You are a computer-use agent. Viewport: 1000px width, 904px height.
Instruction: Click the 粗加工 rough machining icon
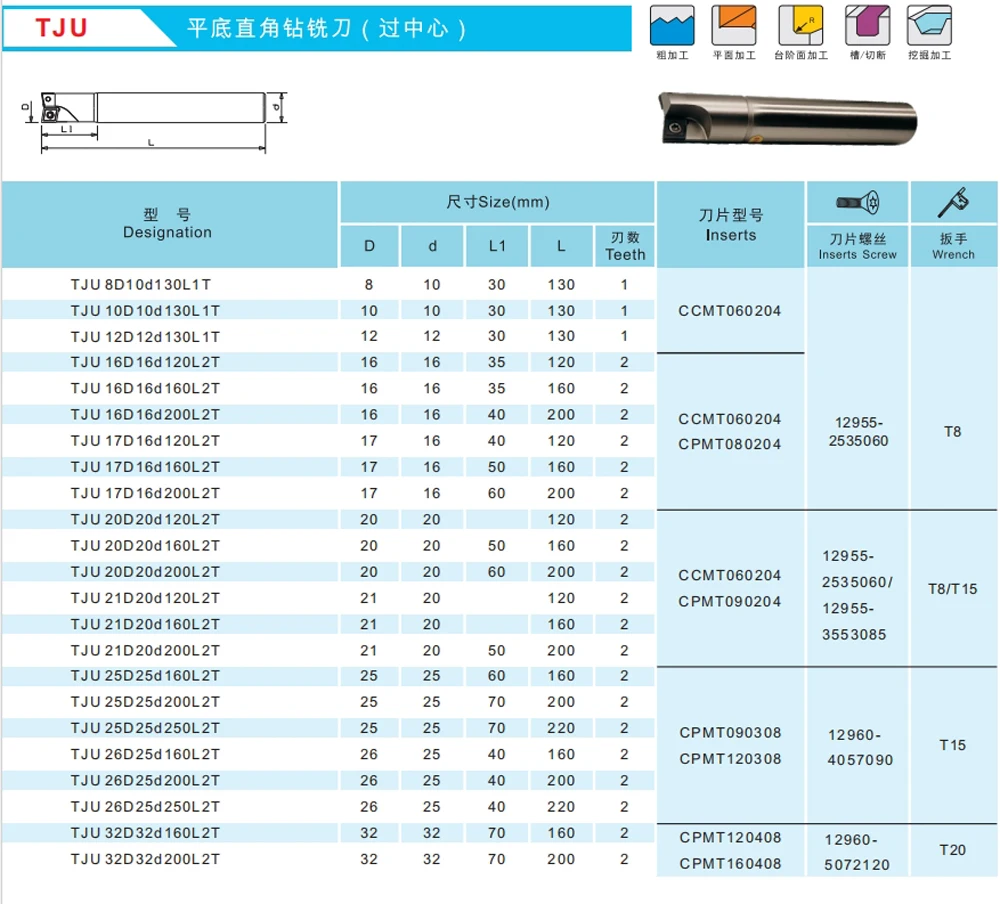[x=672, y=26]
